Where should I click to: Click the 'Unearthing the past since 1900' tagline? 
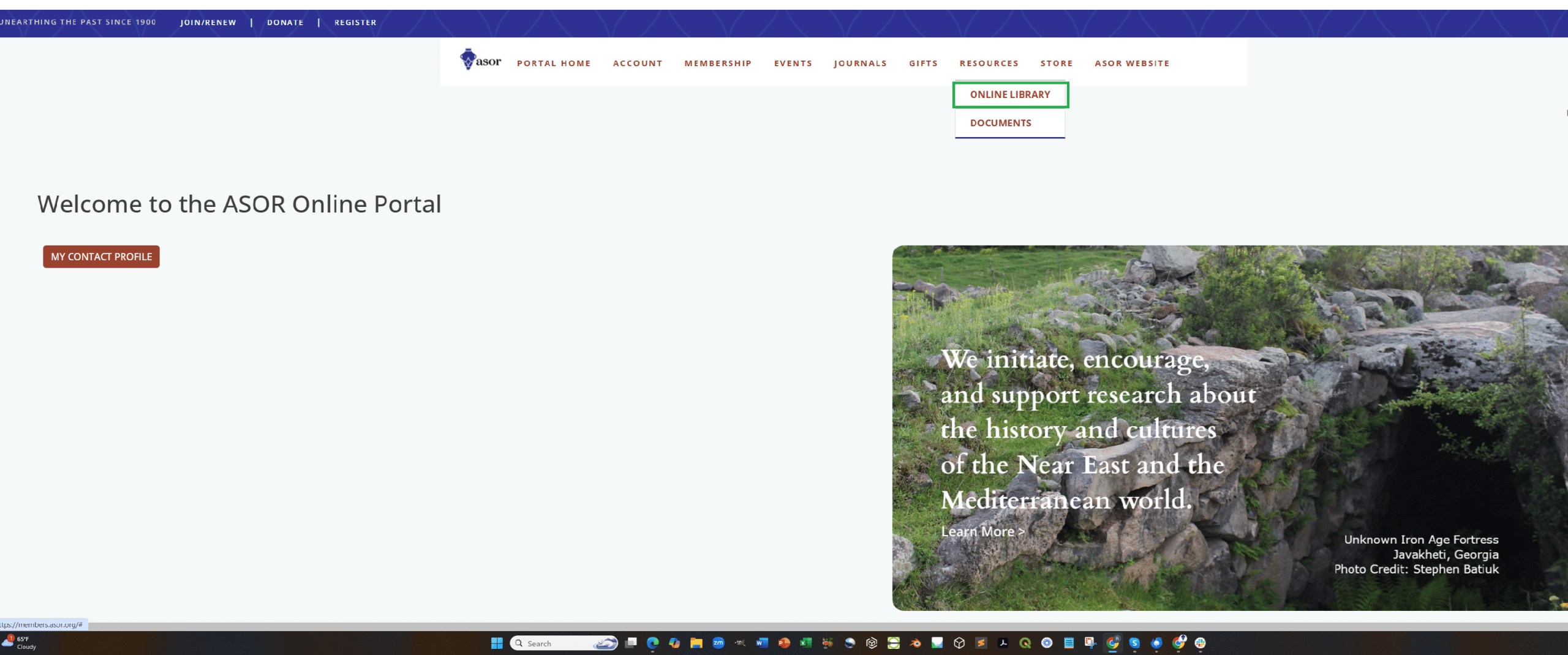(78, 22)
